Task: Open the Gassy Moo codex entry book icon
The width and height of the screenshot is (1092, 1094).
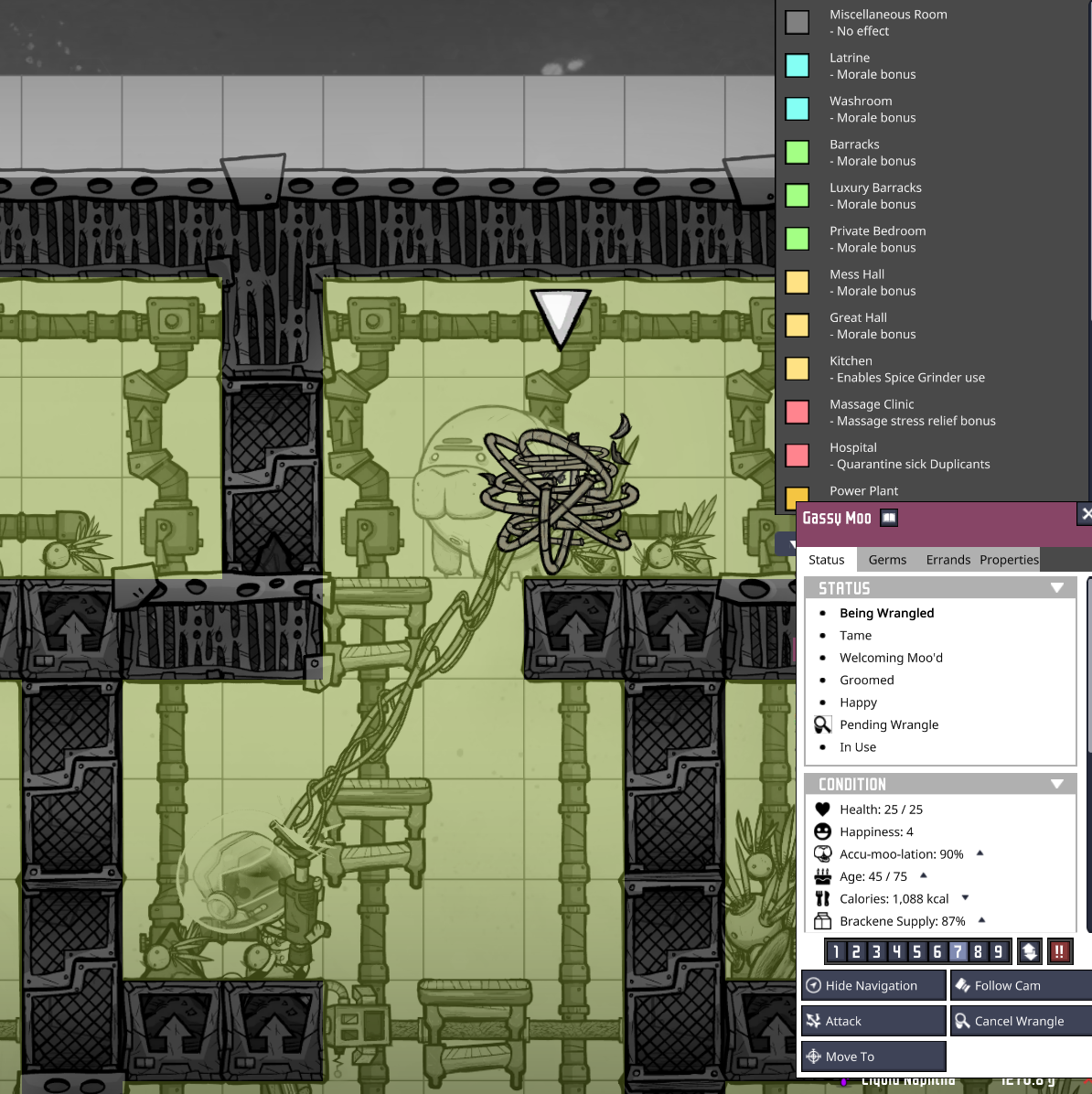Action: 888,517
